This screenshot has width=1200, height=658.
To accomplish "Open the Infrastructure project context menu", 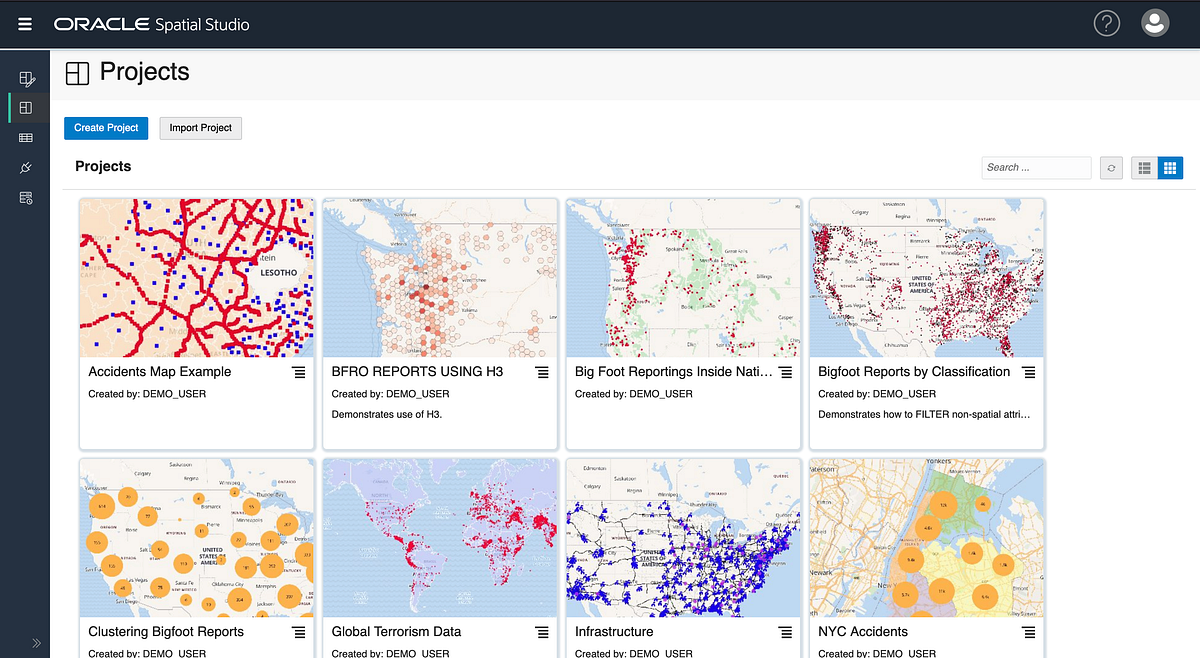I will click(x=785, y=632).
